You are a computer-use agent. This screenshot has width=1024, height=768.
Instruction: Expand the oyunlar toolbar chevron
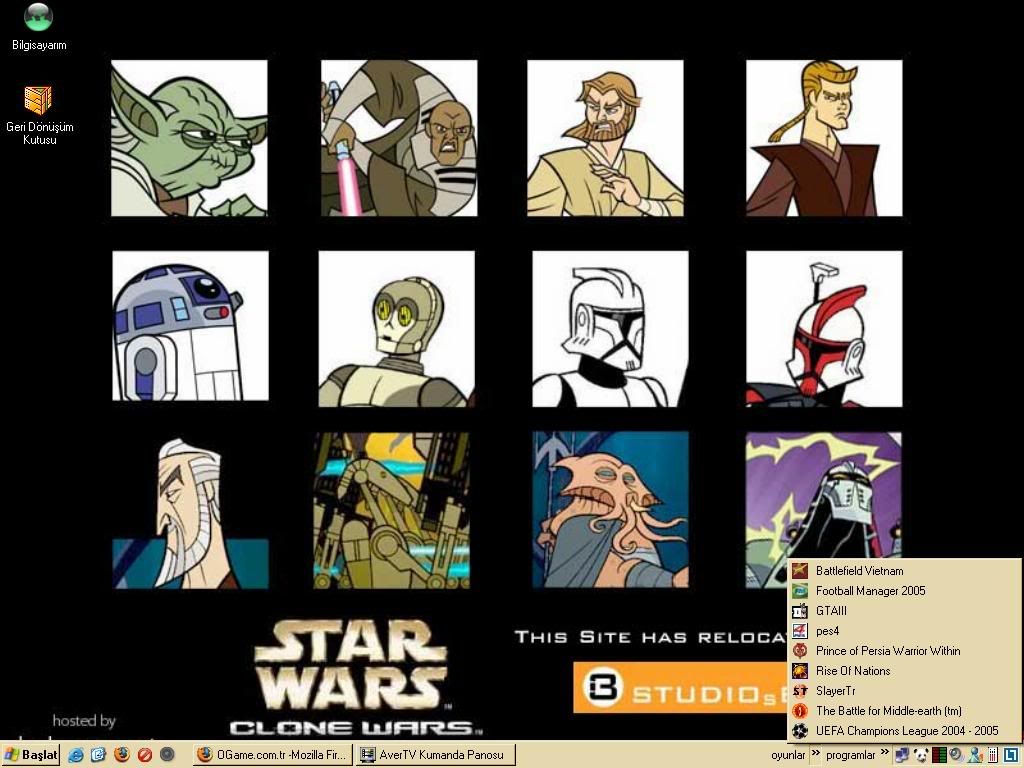pyautogui.click(x=816, y=753)
